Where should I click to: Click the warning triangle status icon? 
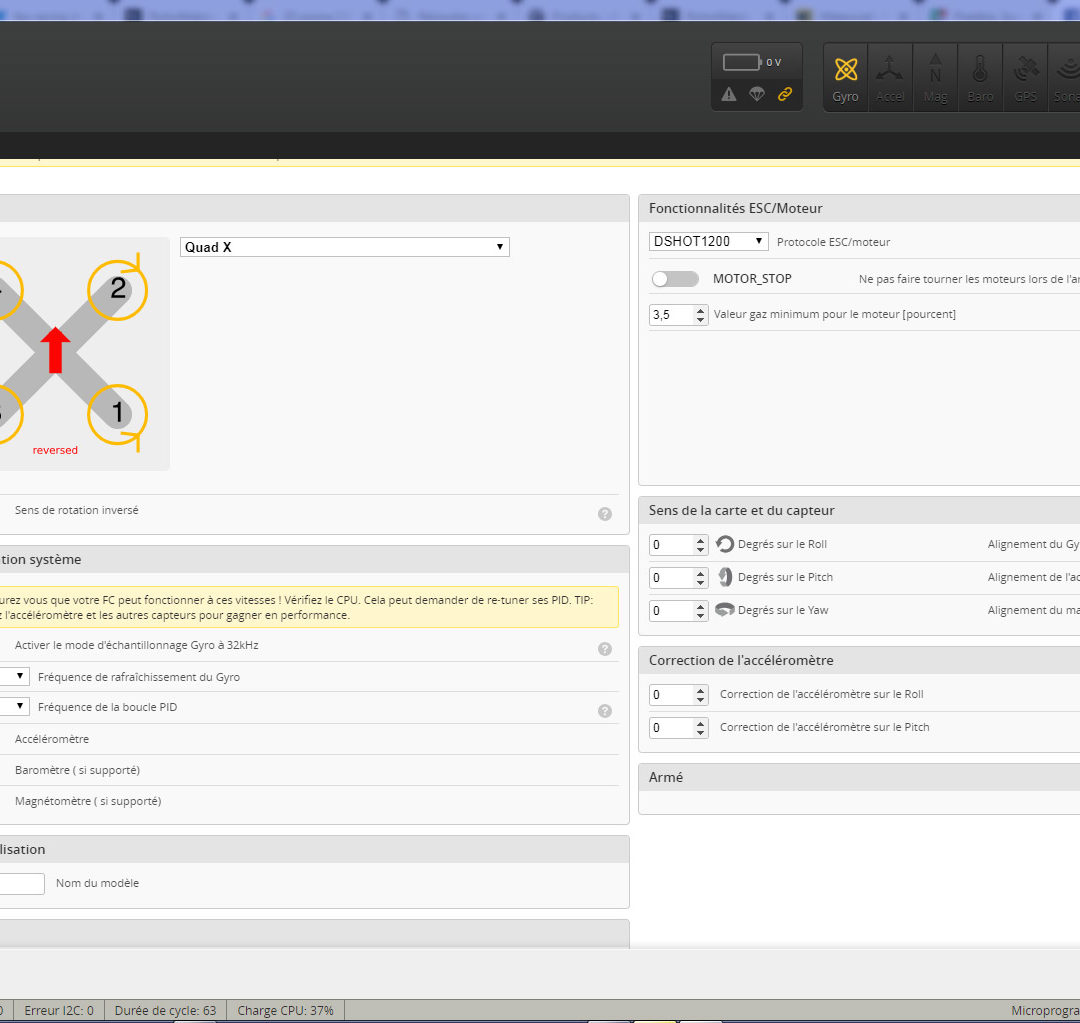pyautogui.click(x=729, y=94)
